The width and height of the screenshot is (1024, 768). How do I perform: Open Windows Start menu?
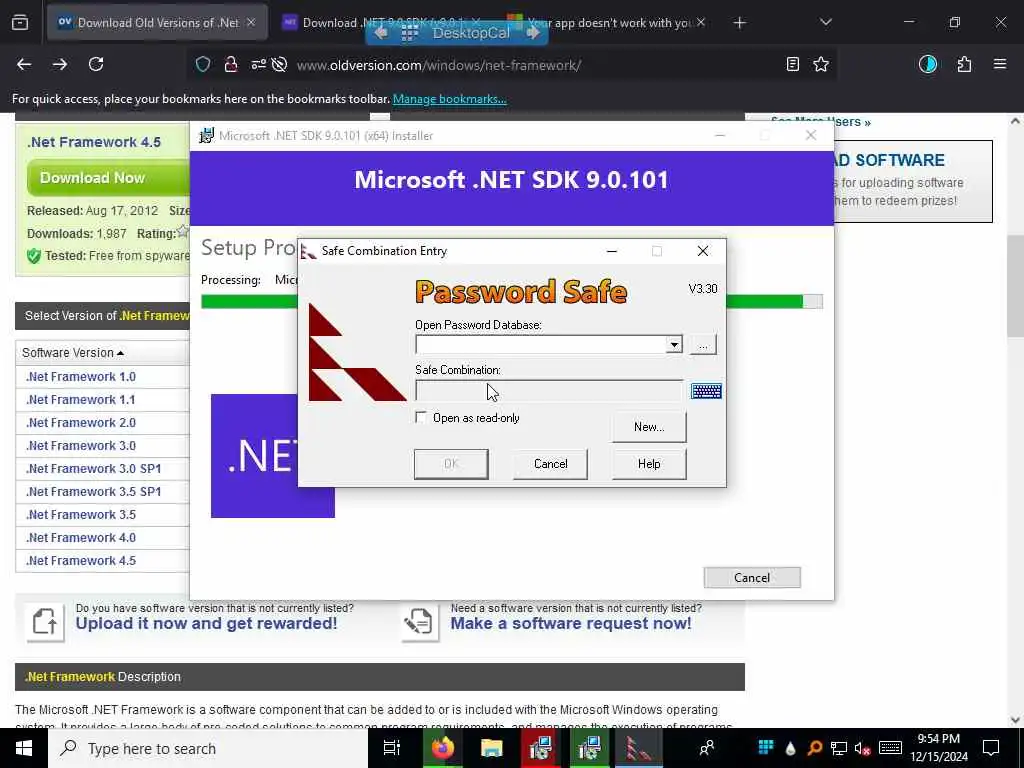click(24, 748)
